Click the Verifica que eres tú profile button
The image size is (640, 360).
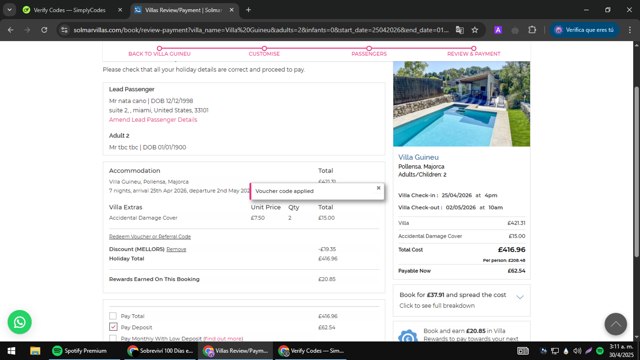(x=584, y=30)
